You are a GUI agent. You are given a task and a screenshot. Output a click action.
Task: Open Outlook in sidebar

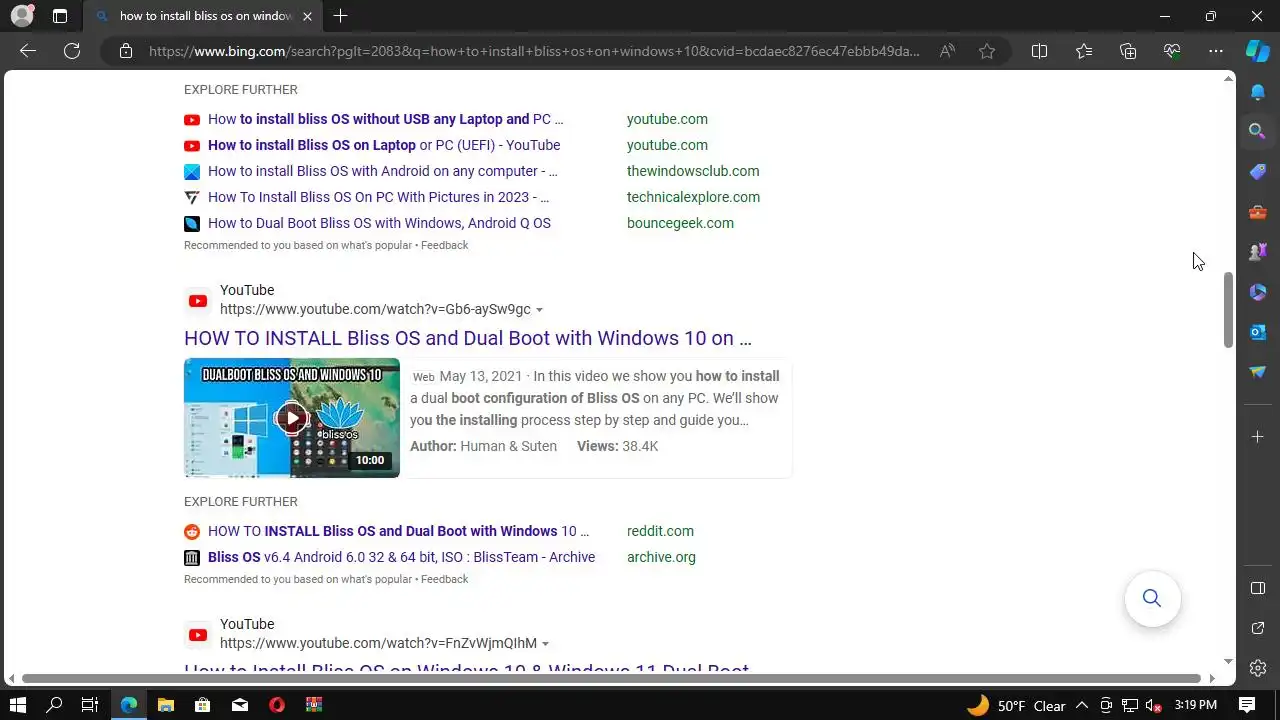pyautogui.click(x=1258, y=332)
